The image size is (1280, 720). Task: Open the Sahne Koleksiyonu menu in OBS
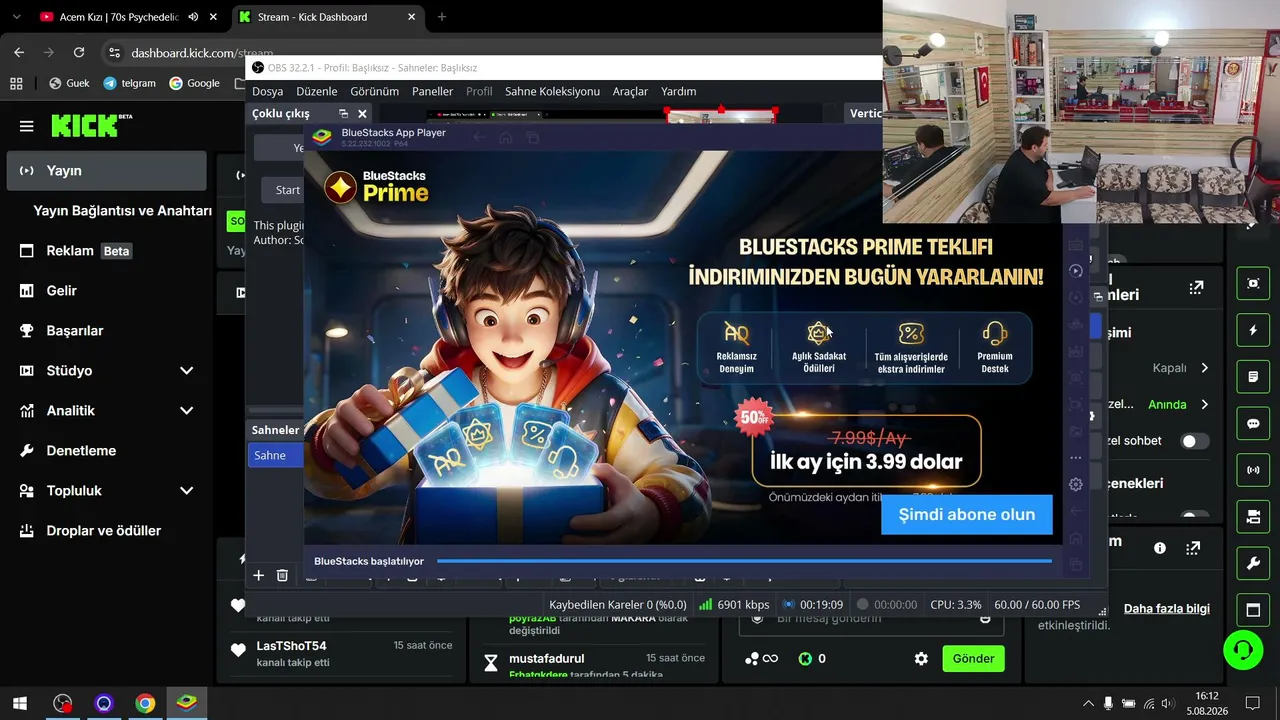[552, 91]
